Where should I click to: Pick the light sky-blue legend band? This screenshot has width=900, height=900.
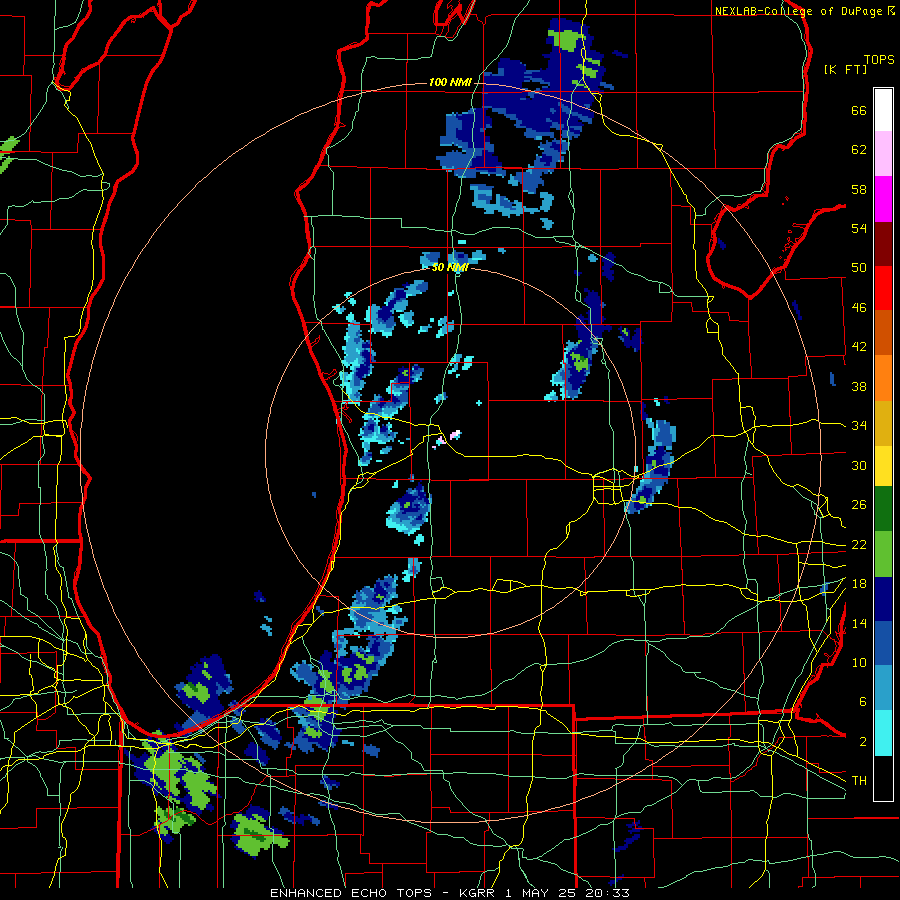tap(883, 688)
